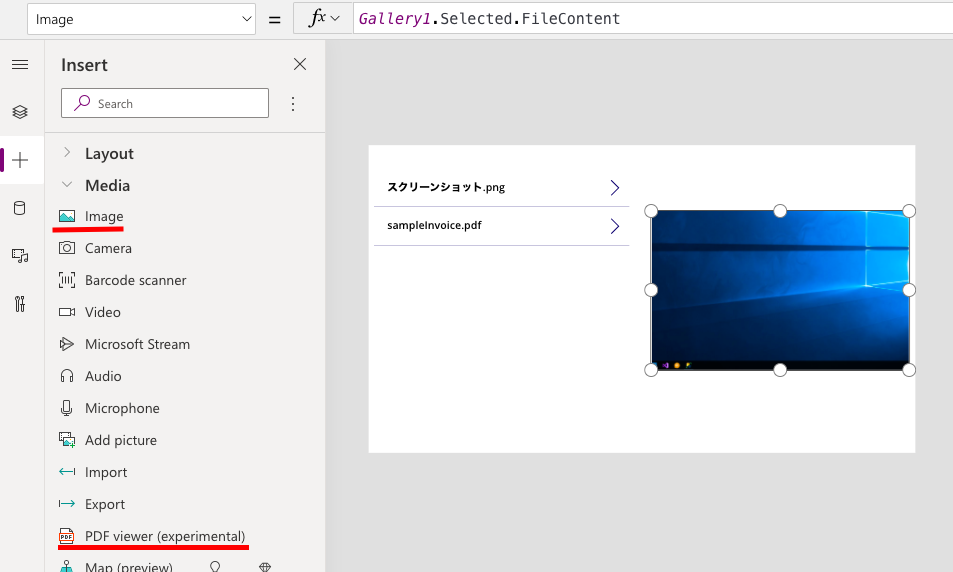Click the Image icon in Media list
Viewport: 953px width, 572px height.
pyautogui.click(x=67, y=216)
